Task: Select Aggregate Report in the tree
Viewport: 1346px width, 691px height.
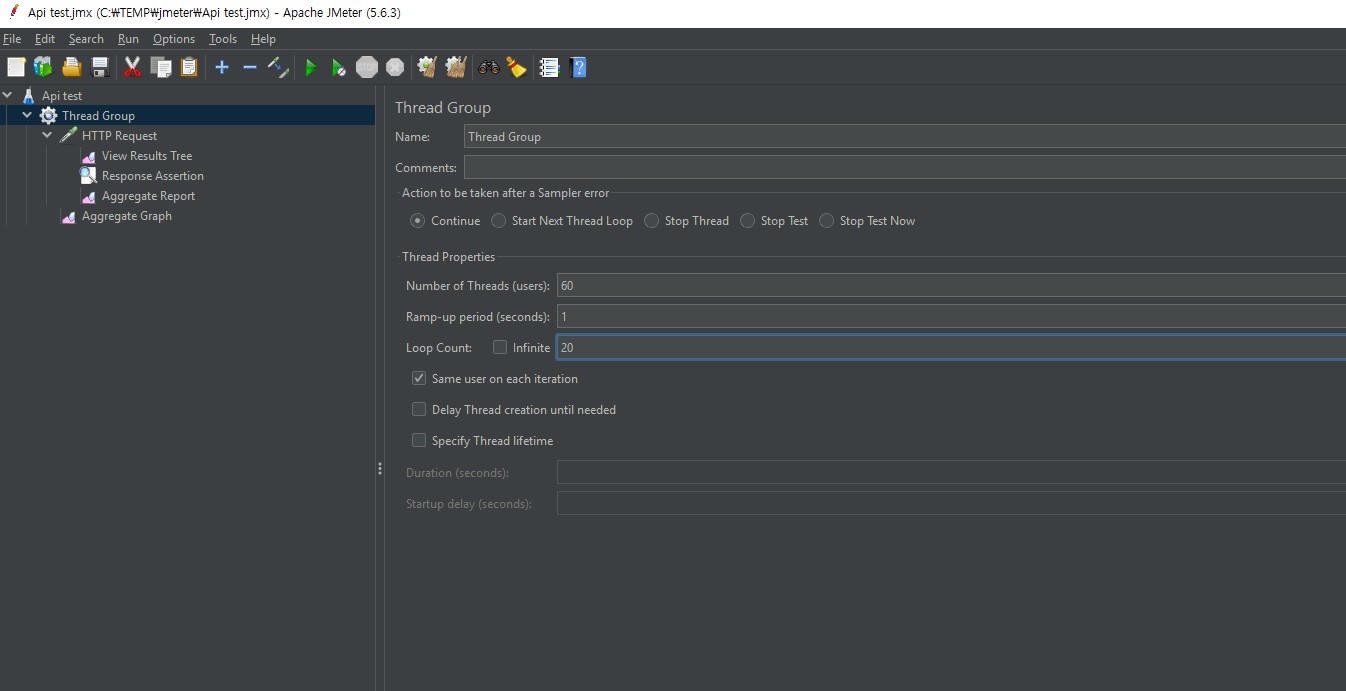Action: (x=148, y=196)
